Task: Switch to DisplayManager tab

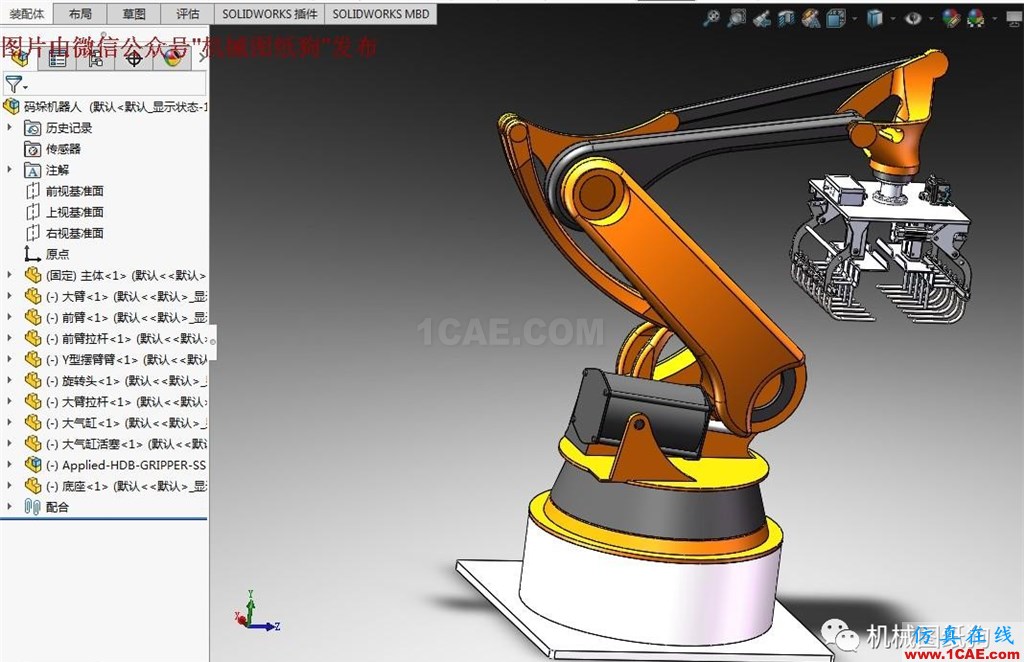Action: tap(172, 59)
